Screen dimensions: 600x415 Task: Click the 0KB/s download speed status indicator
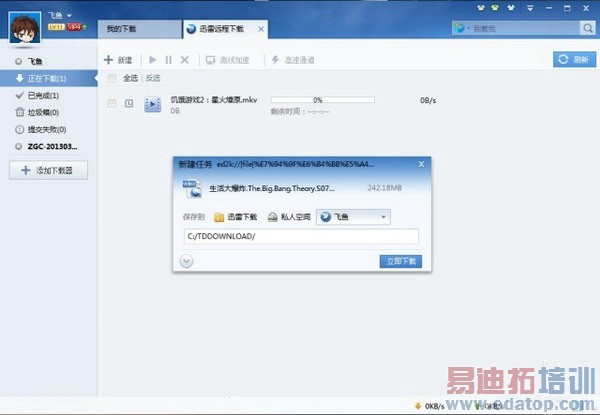[429, 406]
